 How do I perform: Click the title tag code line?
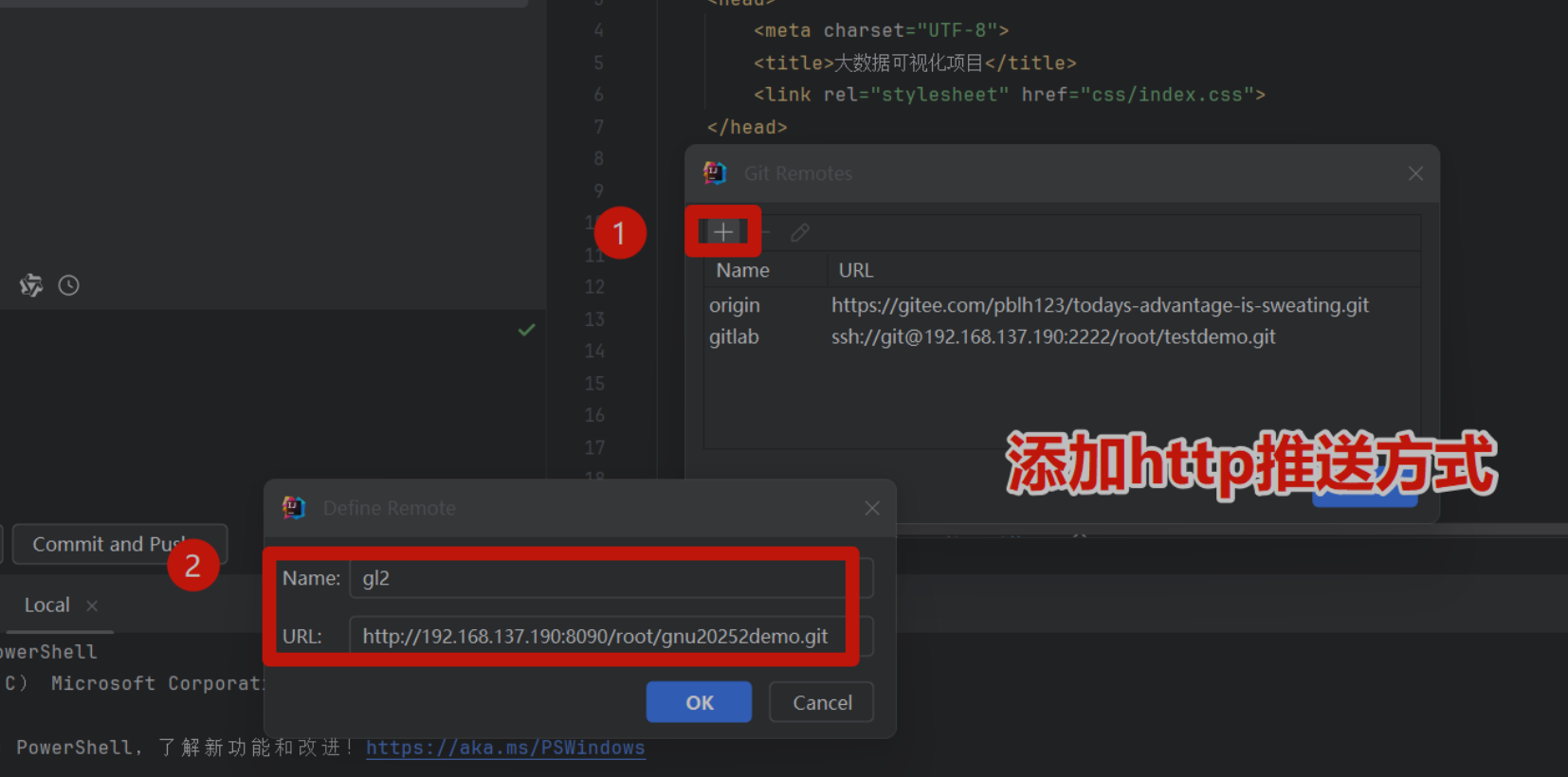pyautogui.click(x=915, y=63)
